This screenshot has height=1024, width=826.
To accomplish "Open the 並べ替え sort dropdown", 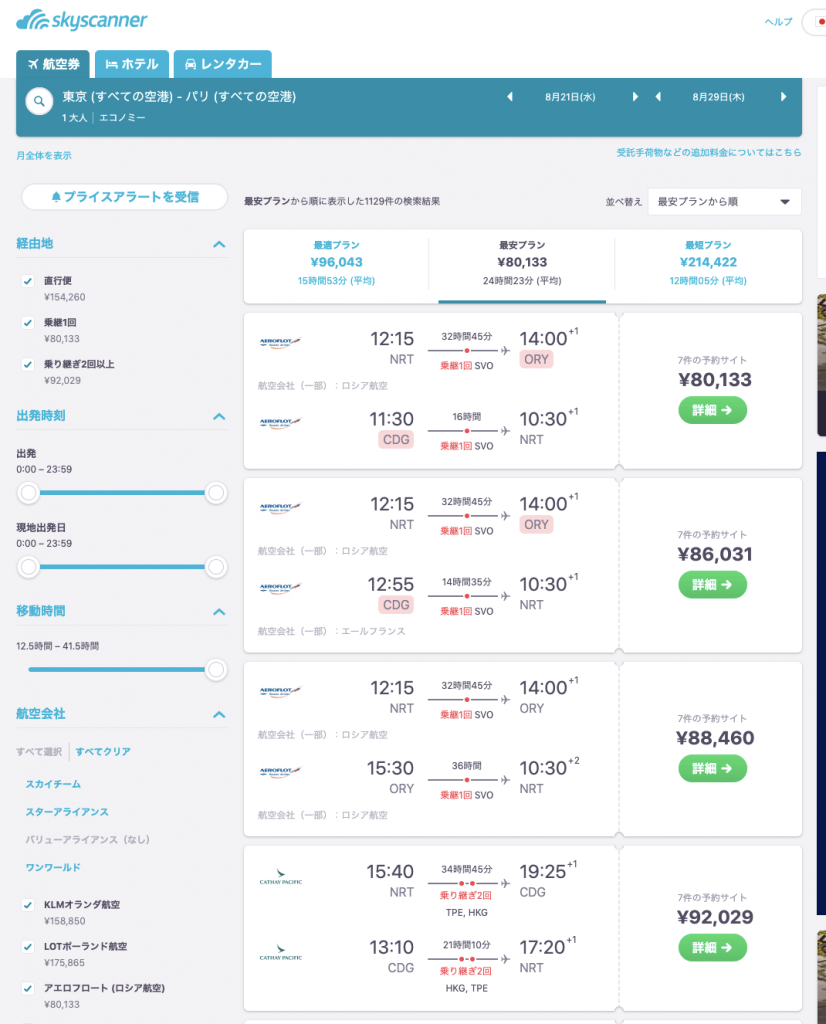I will [724, 201].
